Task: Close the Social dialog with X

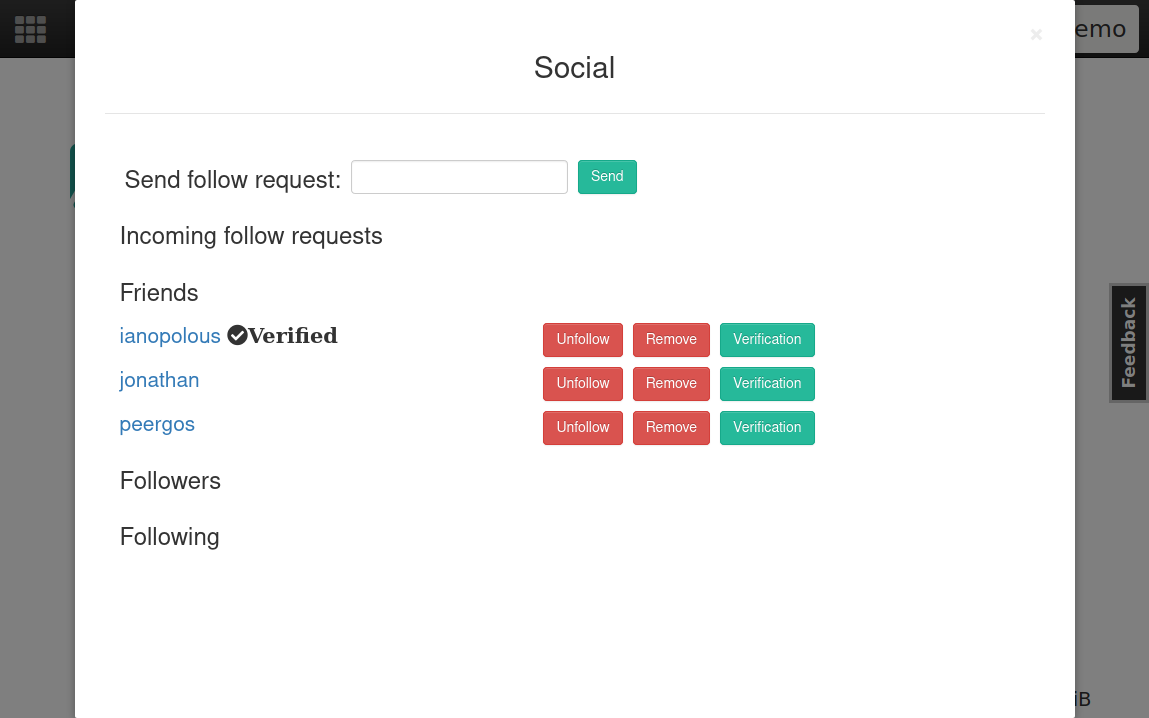Action: click(x=1036, y=35)
